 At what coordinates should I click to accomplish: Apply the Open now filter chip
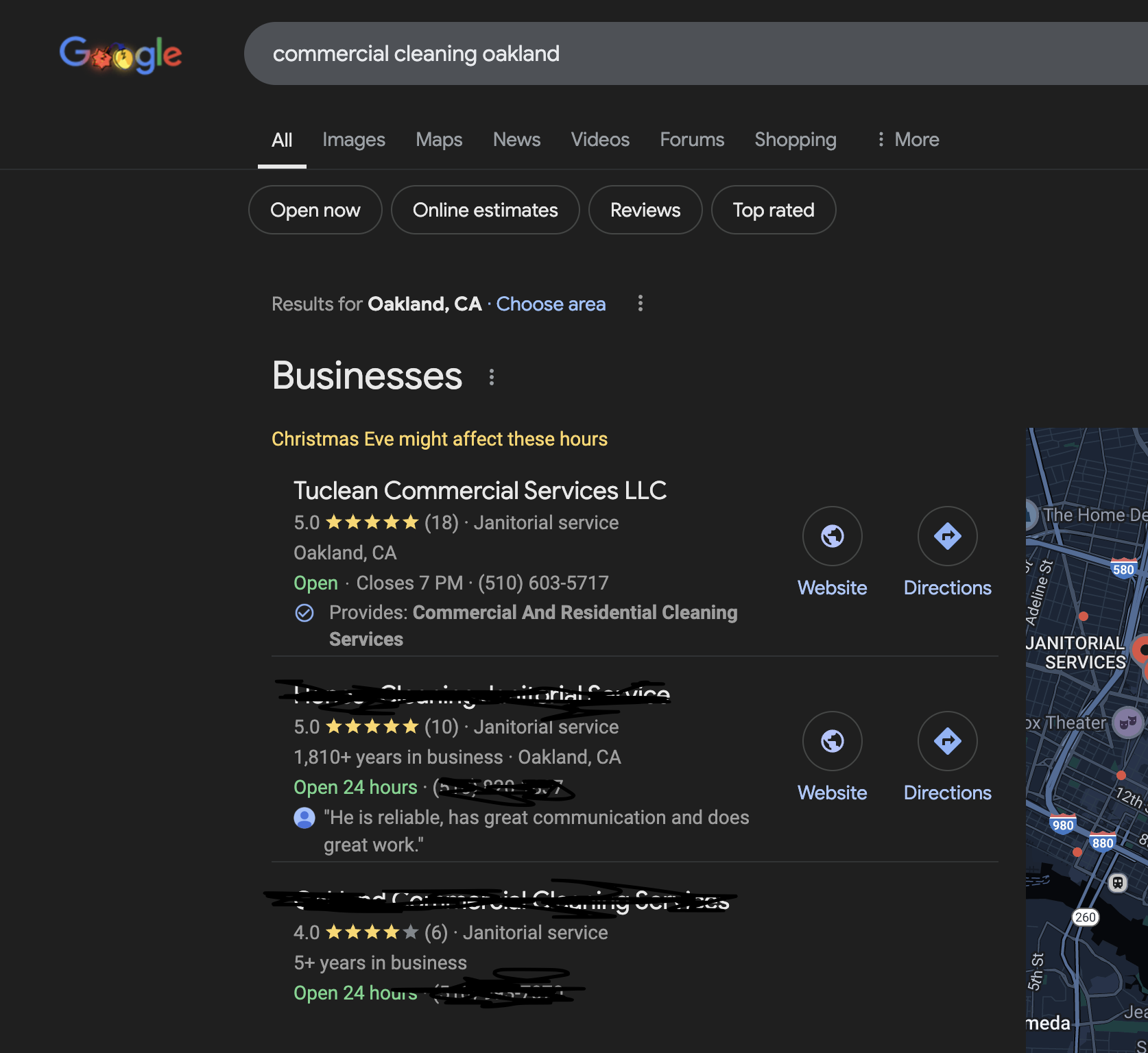click(315, 210)
